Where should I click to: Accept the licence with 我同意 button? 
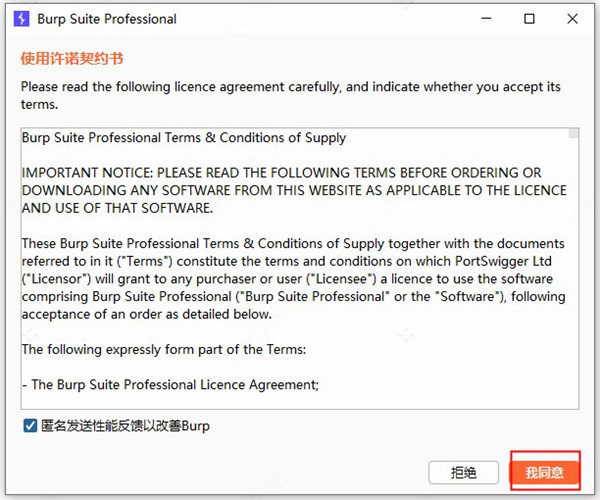point(545,472)
